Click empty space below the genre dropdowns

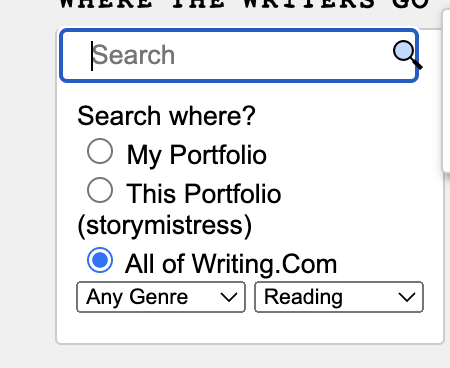click(x=250, y=328)
